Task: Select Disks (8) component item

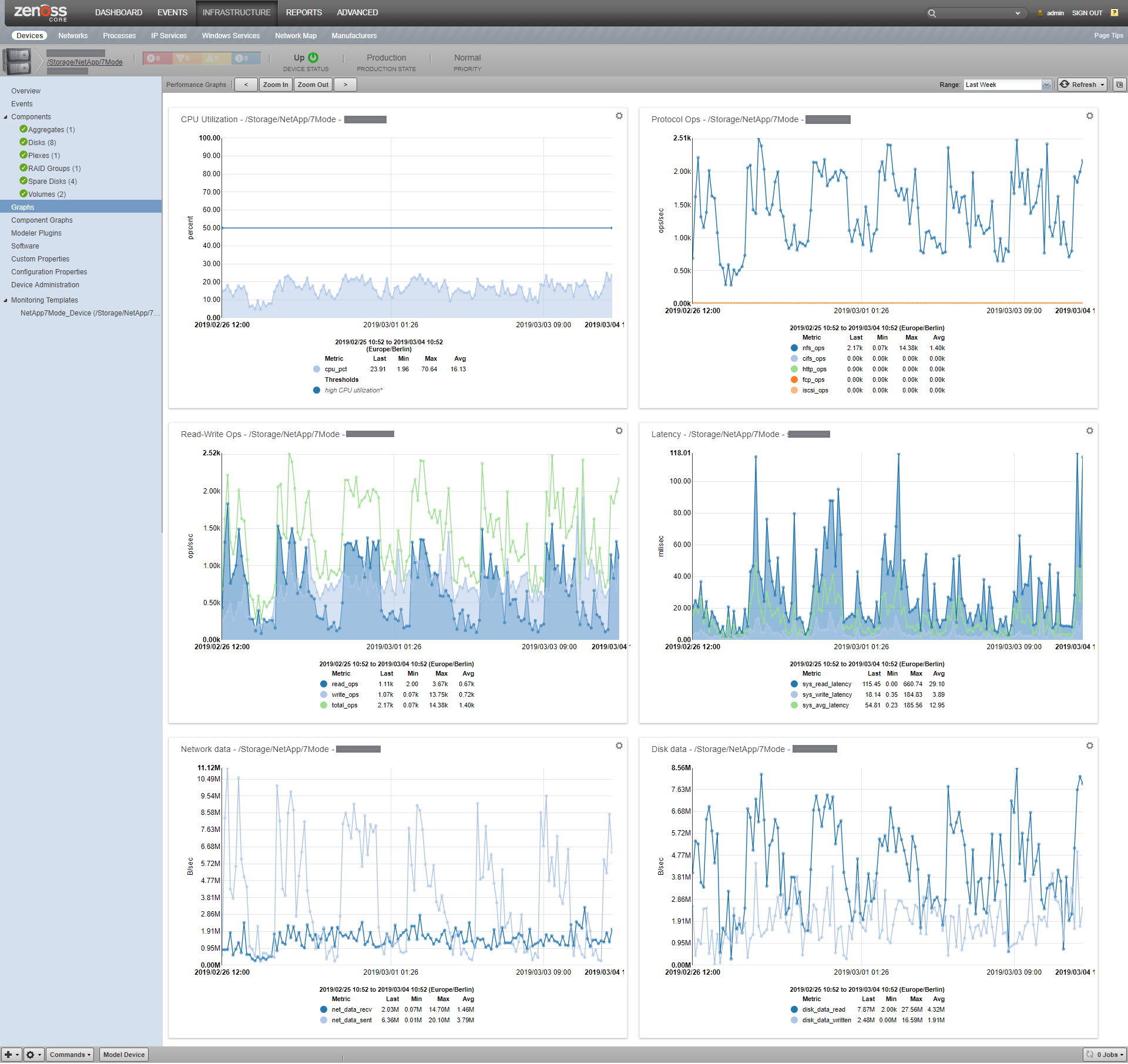Action: [x=42, y=143]
